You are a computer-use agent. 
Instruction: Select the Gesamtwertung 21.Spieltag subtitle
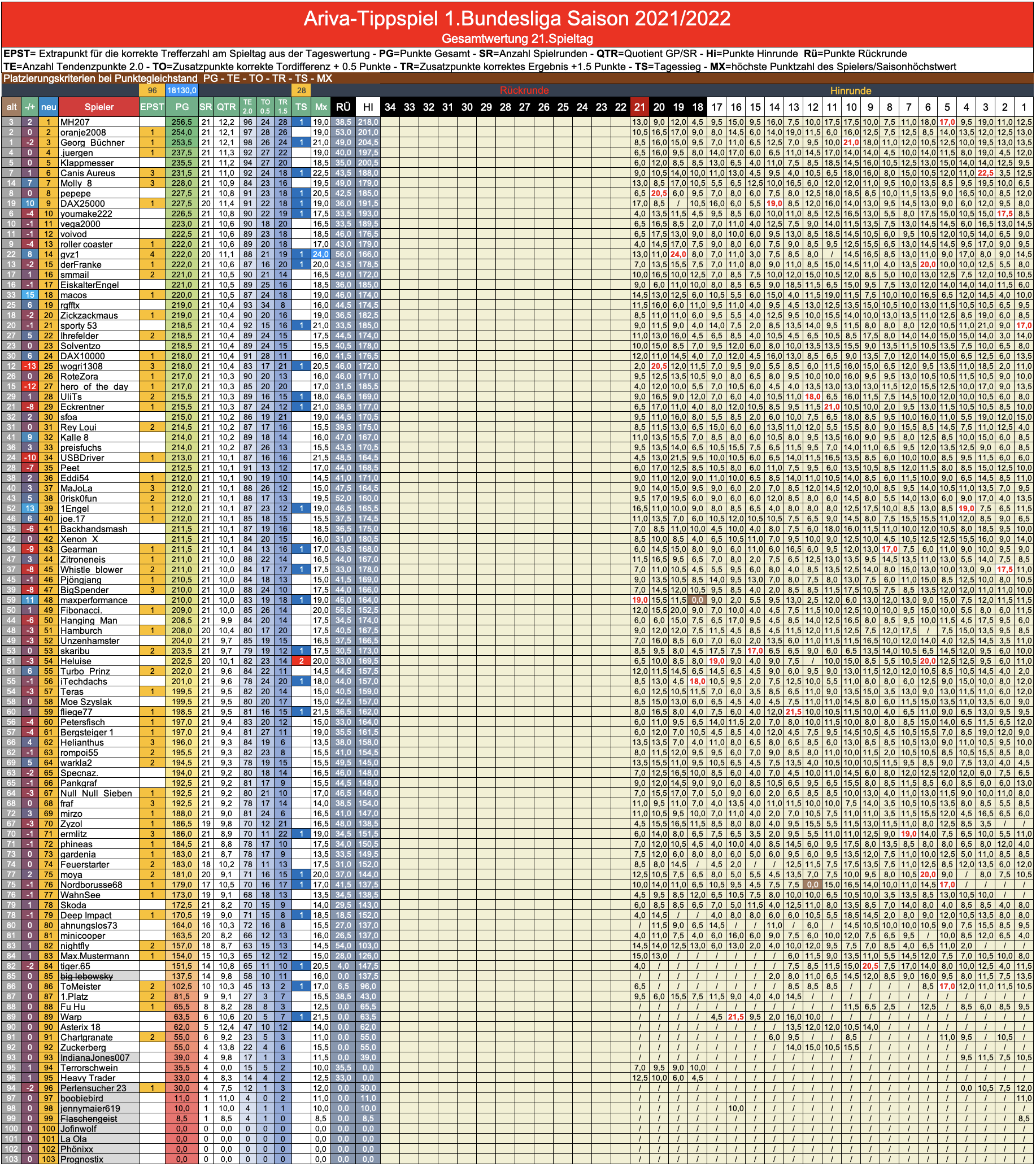click(517, 39)
